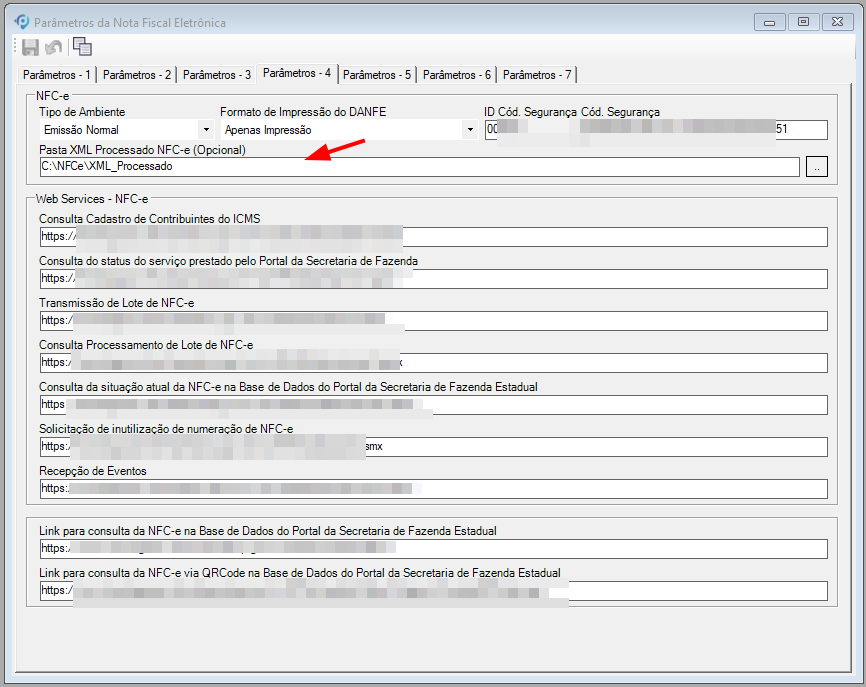Viewport: 866px width, 687px height.
Task: Open the Parâmetros - 2 tab
Action: tap(137, 75)
